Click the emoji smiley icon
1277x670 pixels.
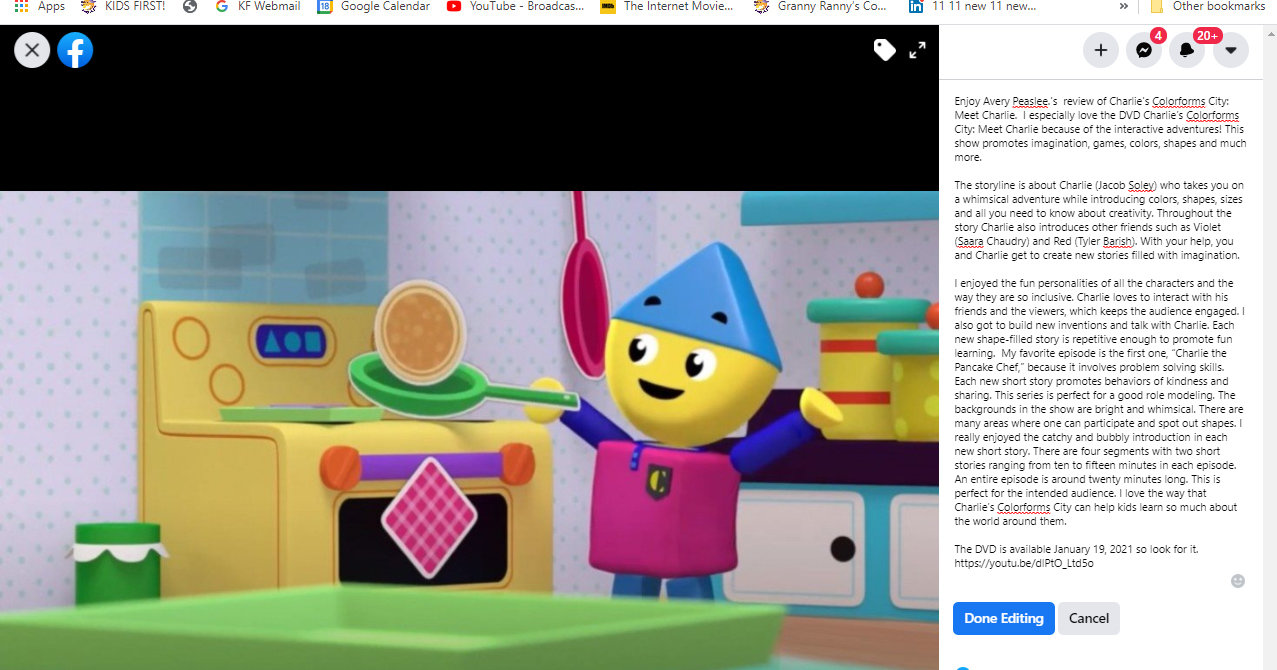[1238, 581]
